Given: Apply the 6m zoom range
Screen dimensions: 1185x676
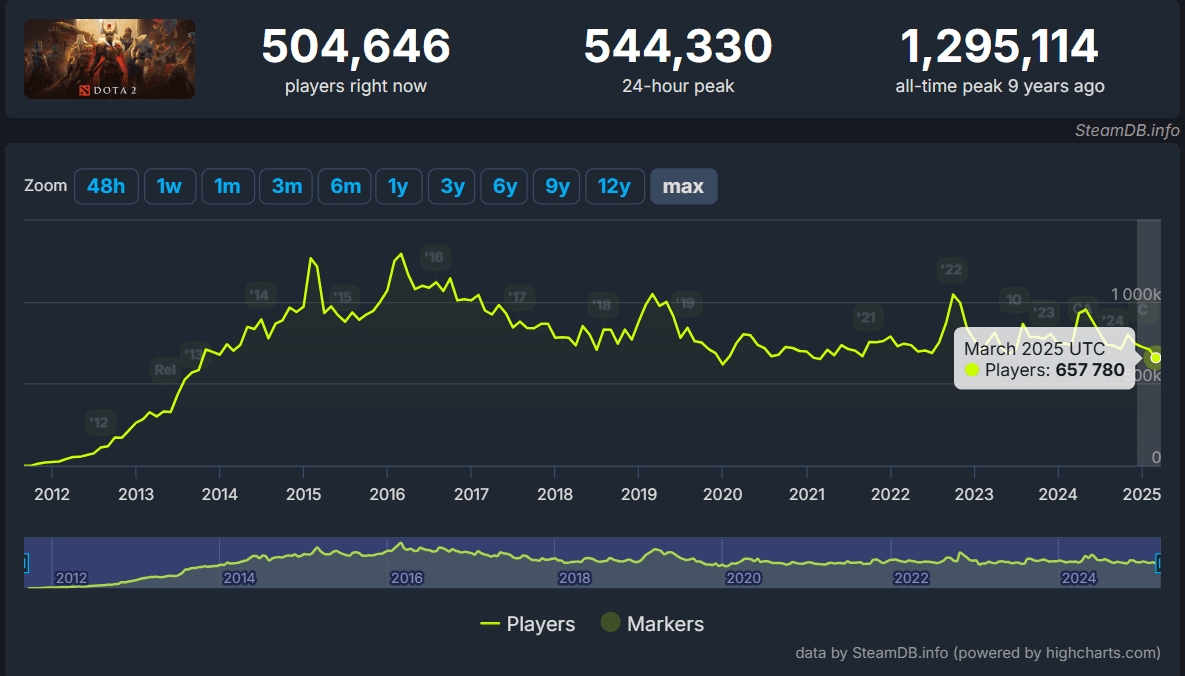Looking at the screenshot, I should coord(344,186).
